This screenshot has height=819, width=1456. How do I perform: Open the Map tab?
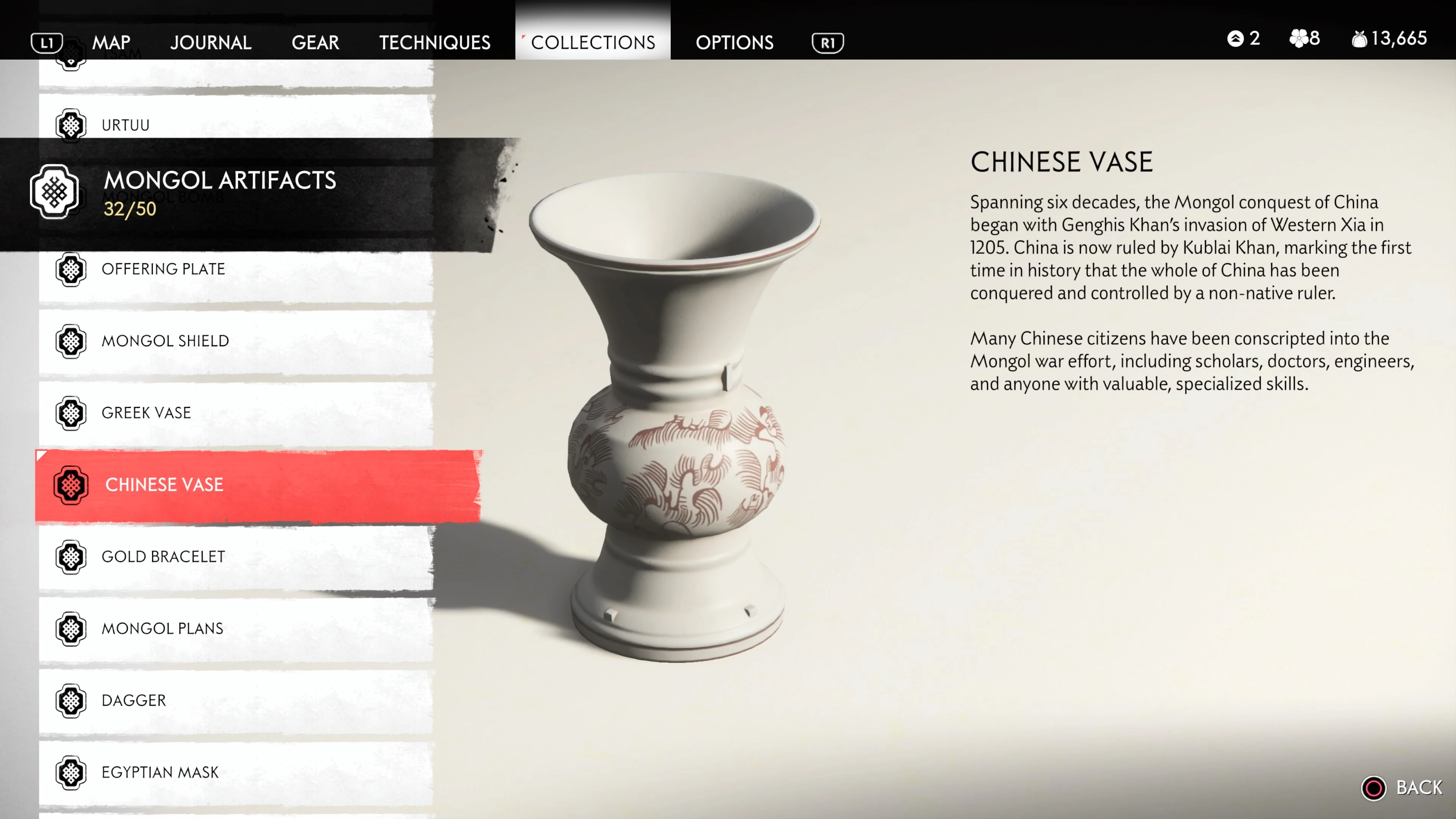pos(111,42)
